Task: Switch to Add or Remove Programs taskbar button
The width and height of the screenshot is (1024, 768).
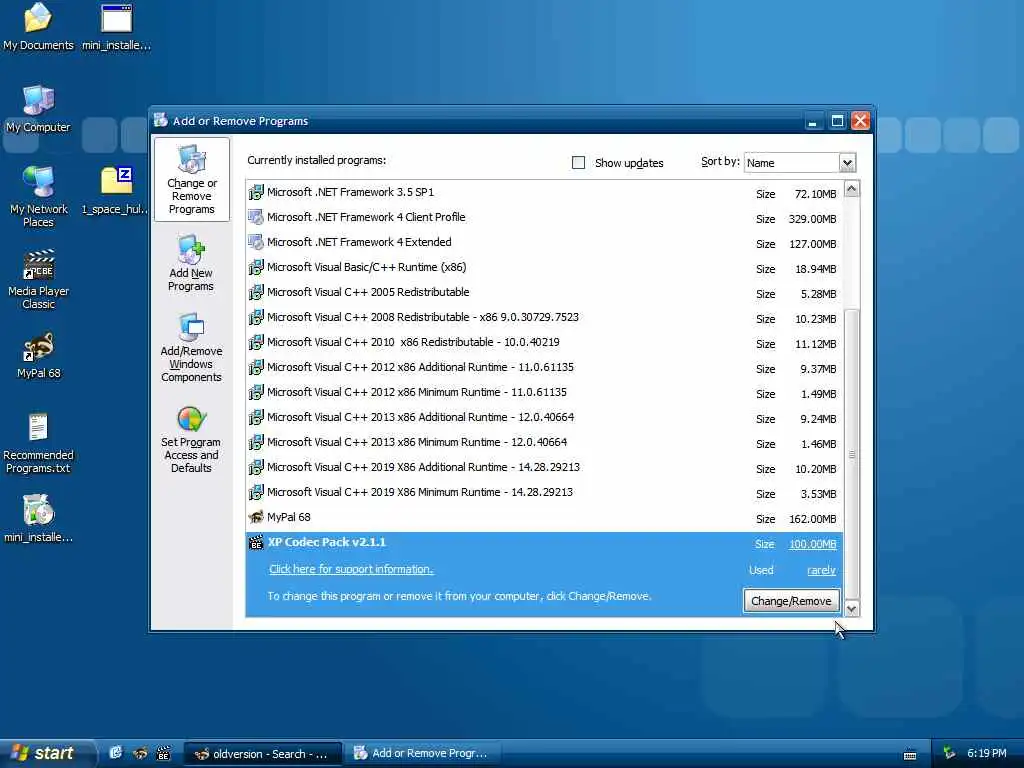Action: point(424,754)
